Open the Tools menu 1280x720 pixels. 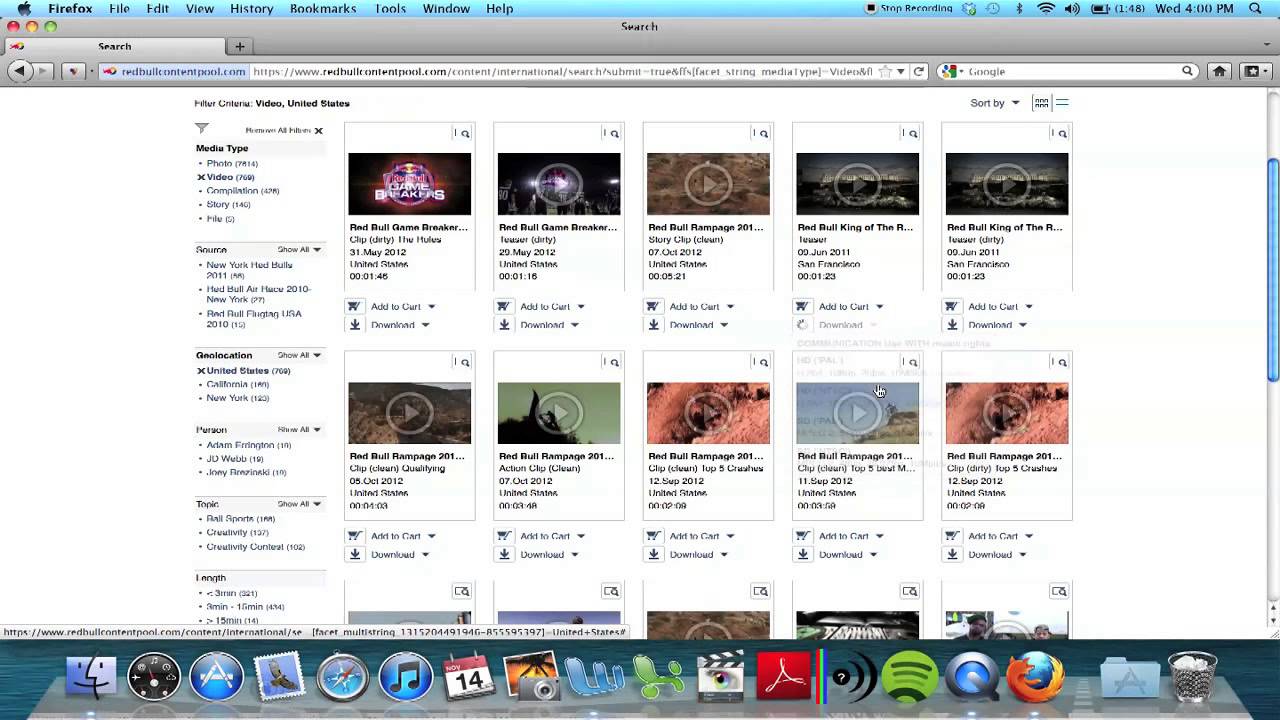coord(390,8)
